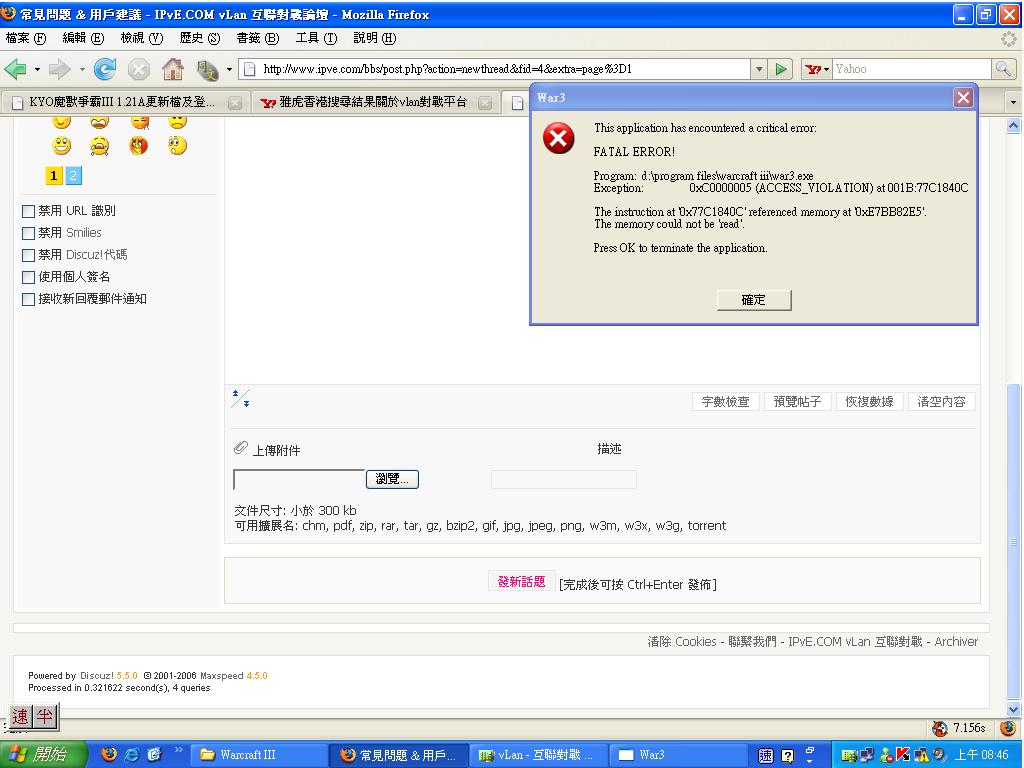Open the language bar options dropdown

810,761
